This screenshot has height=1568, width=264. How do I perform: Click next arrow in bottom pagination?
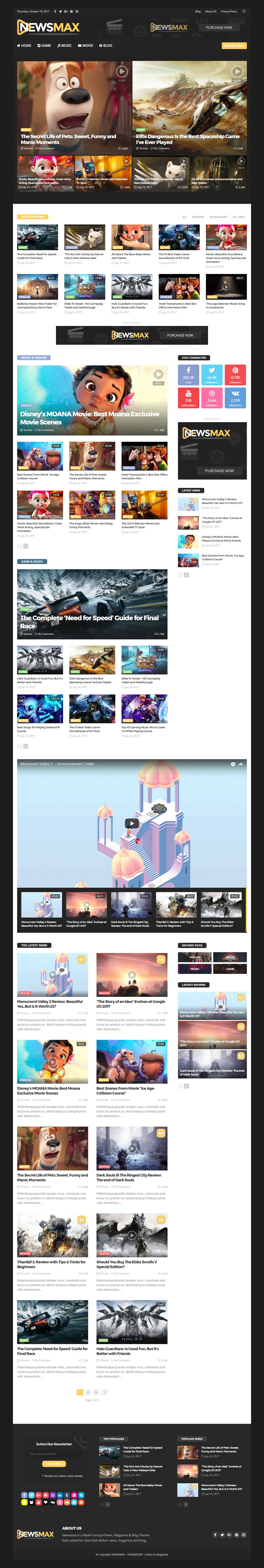click(x=104, y=1392)
